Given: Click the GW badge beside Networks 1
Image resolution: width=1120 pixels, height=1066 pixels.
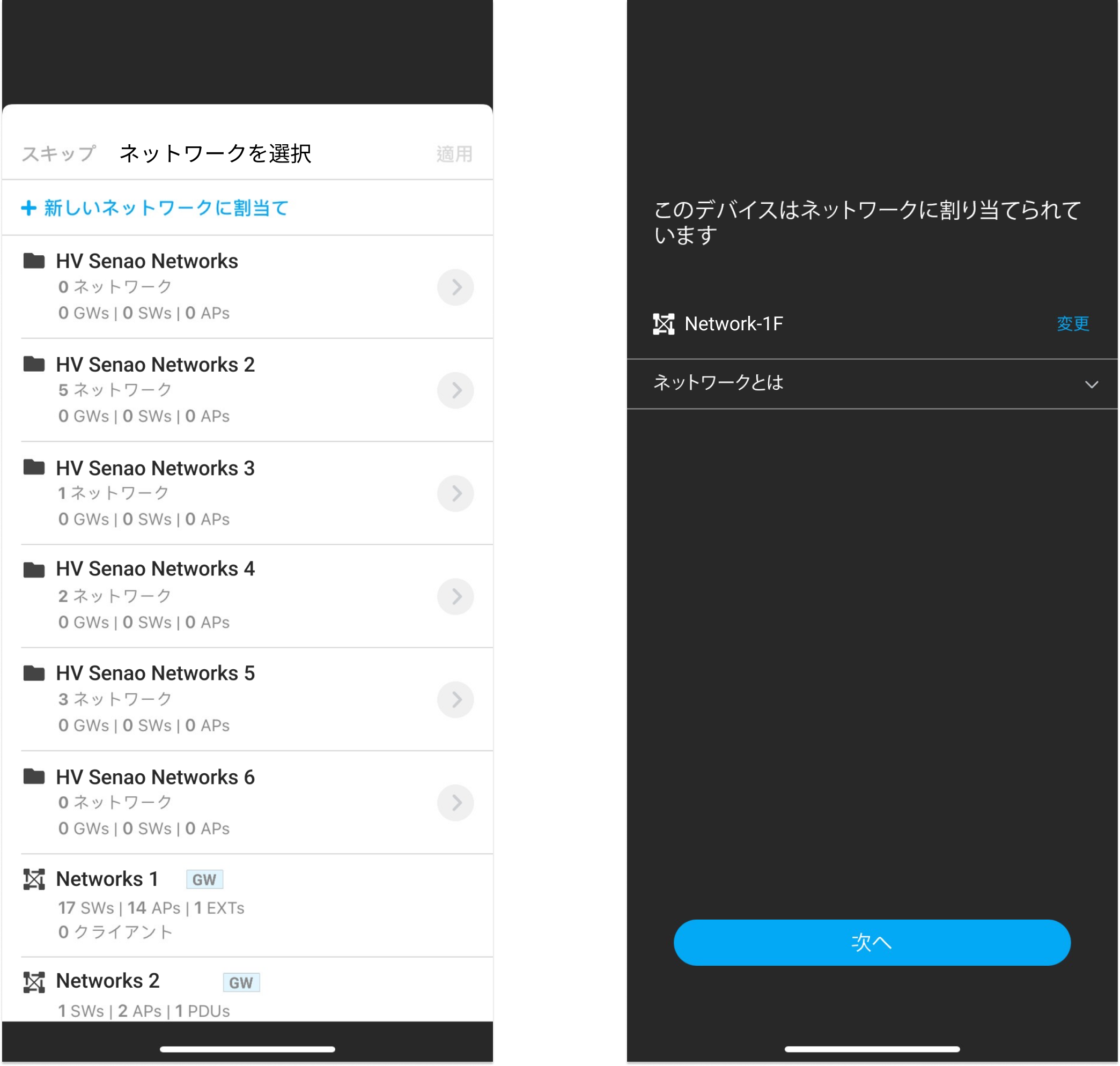Looking at the screenshot, I should (x=204, y=879).
